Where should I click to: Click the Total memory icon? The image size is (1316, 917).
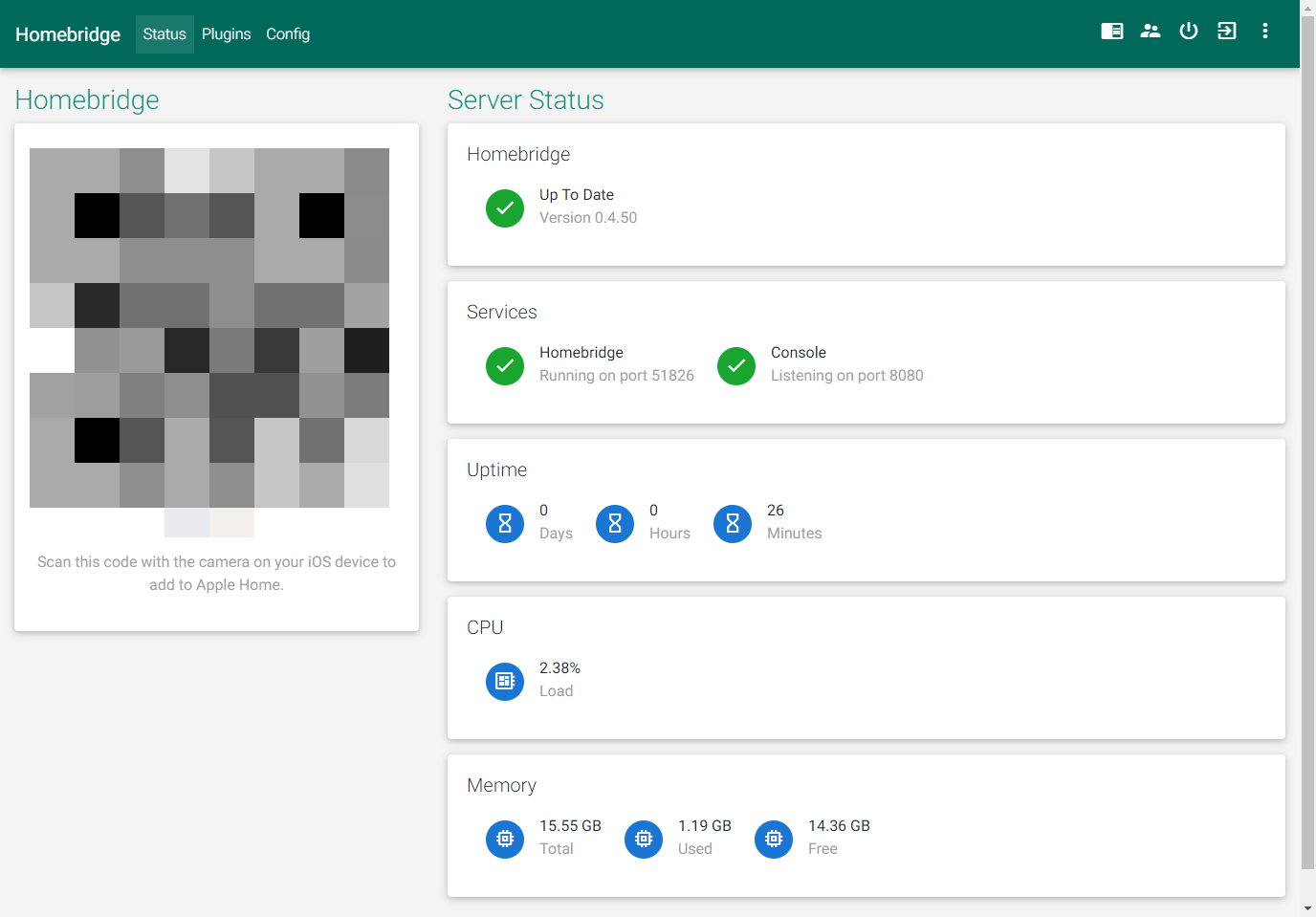pyautogui.click(x=505, y=840)
